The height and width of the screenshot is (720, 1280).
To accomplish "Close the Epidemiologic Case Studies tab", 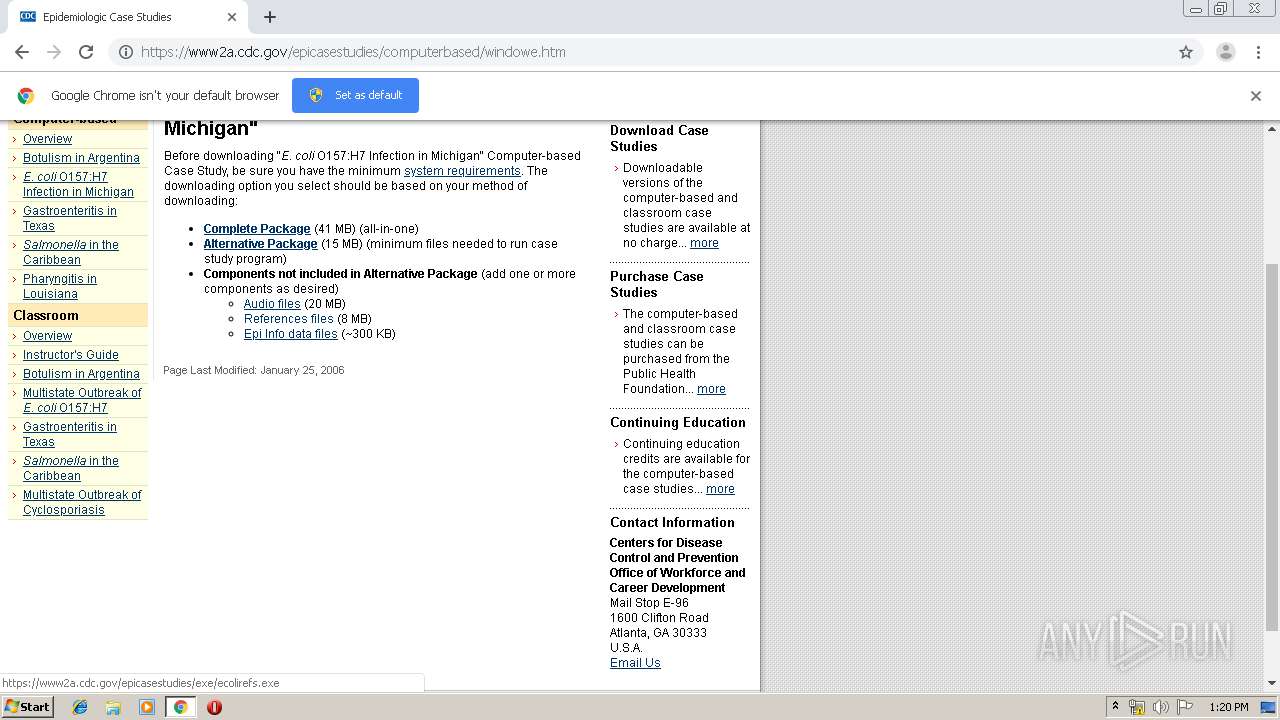I will [x=232, y=17].
